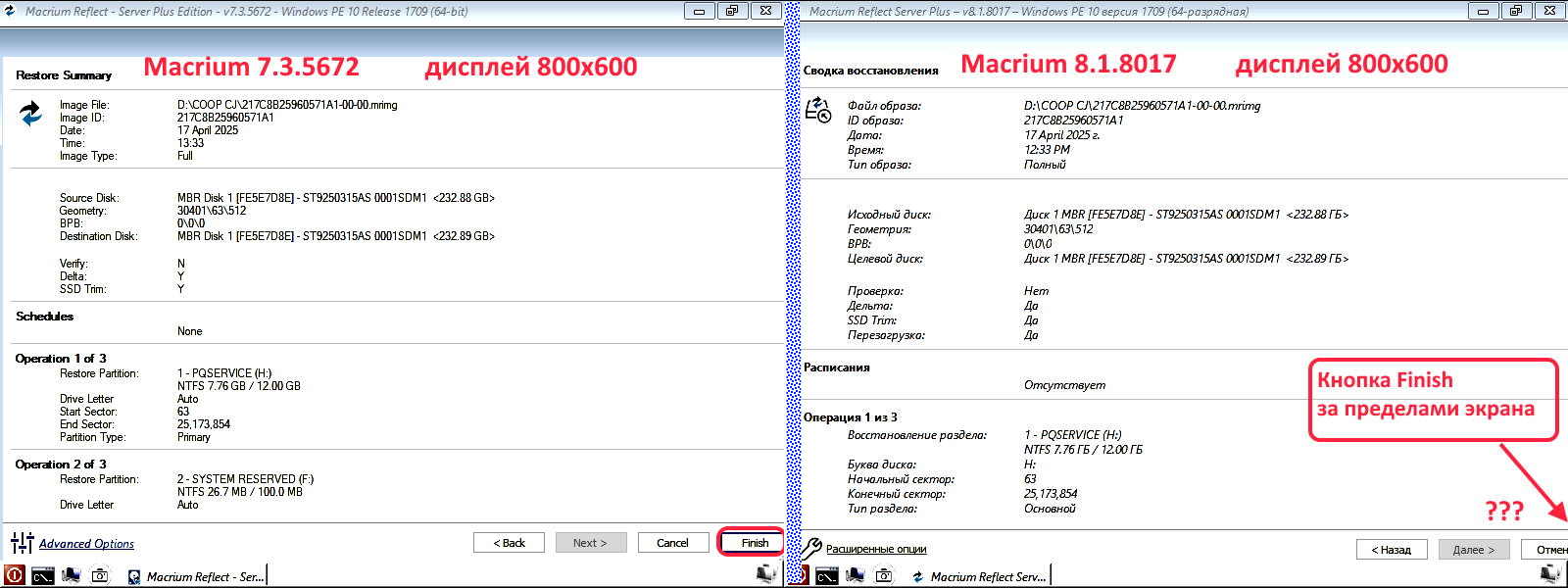Click the Geometry value '30401\63\512' in 7.3 window
Viewport: 1568px width, 588px height.
click(212, 211)
